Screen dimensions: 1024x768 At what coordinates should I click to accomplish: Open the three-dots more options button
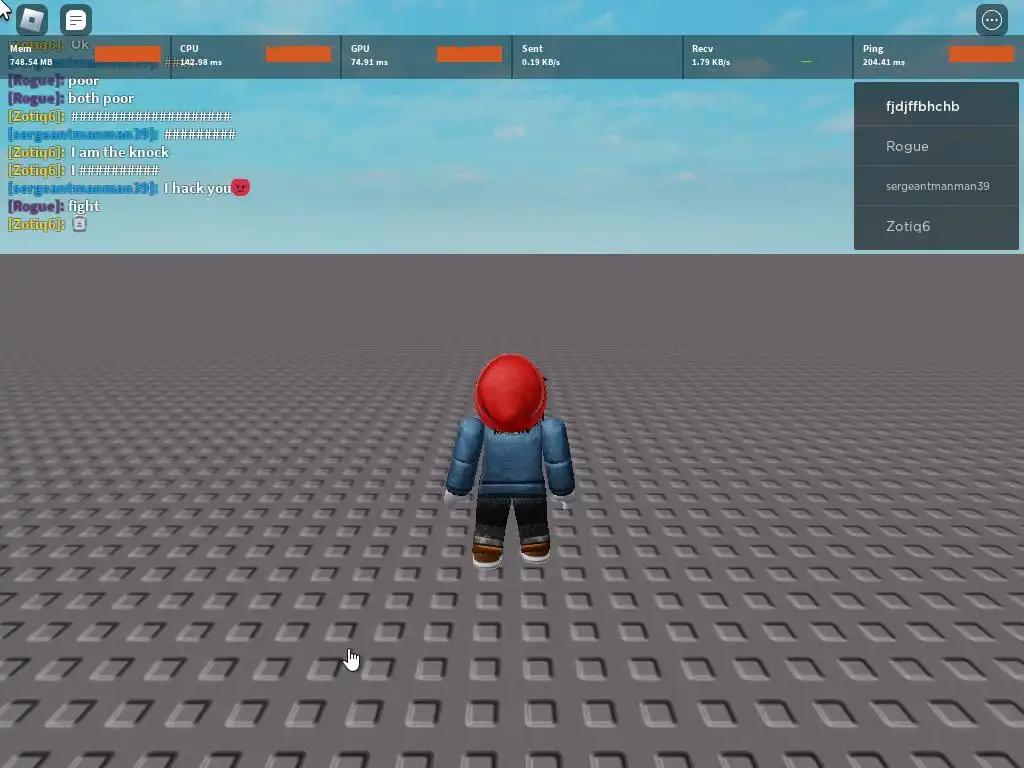pos(991,20)
